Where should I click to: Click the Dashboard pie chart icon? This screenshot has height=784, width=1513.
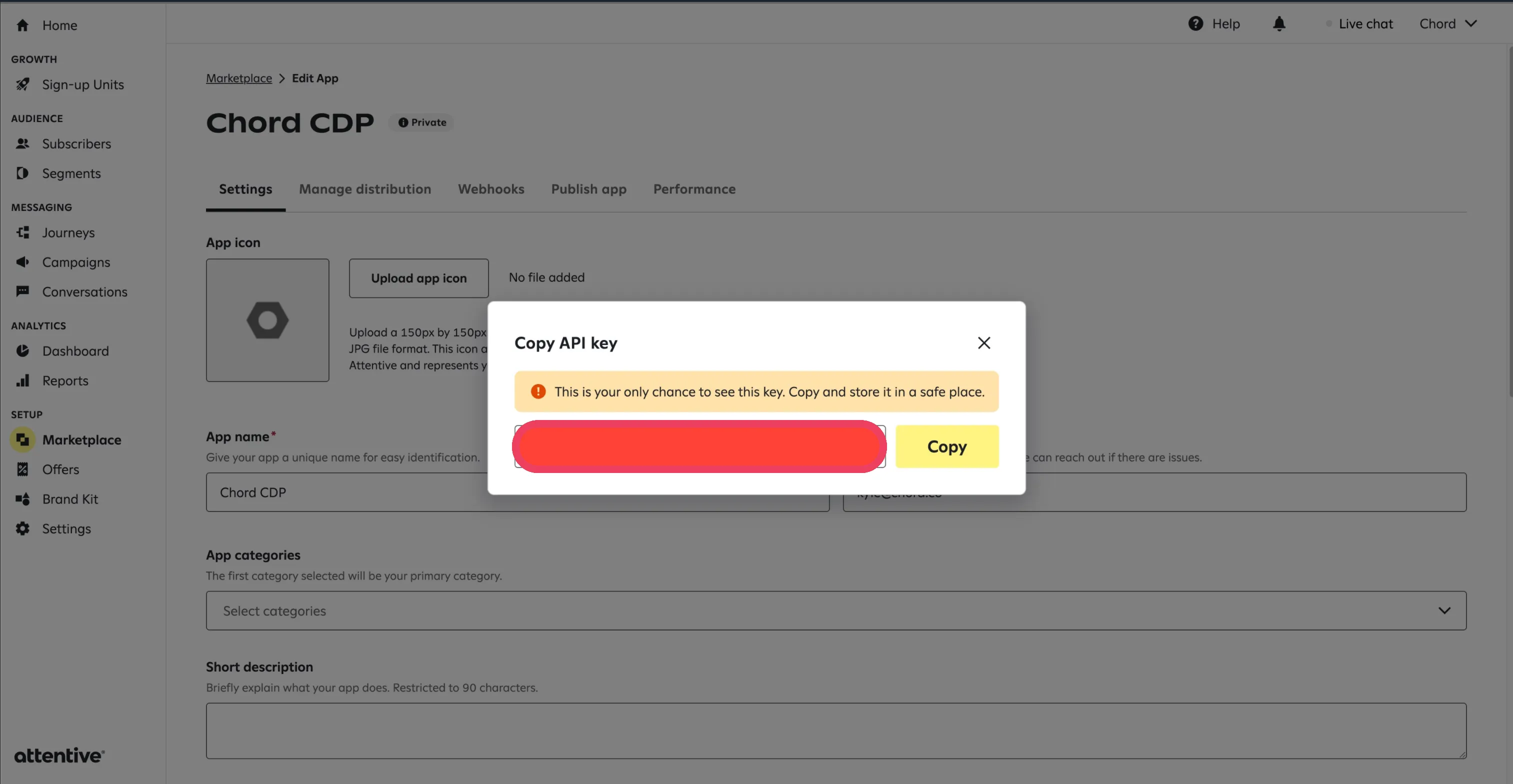pos(22,350)
